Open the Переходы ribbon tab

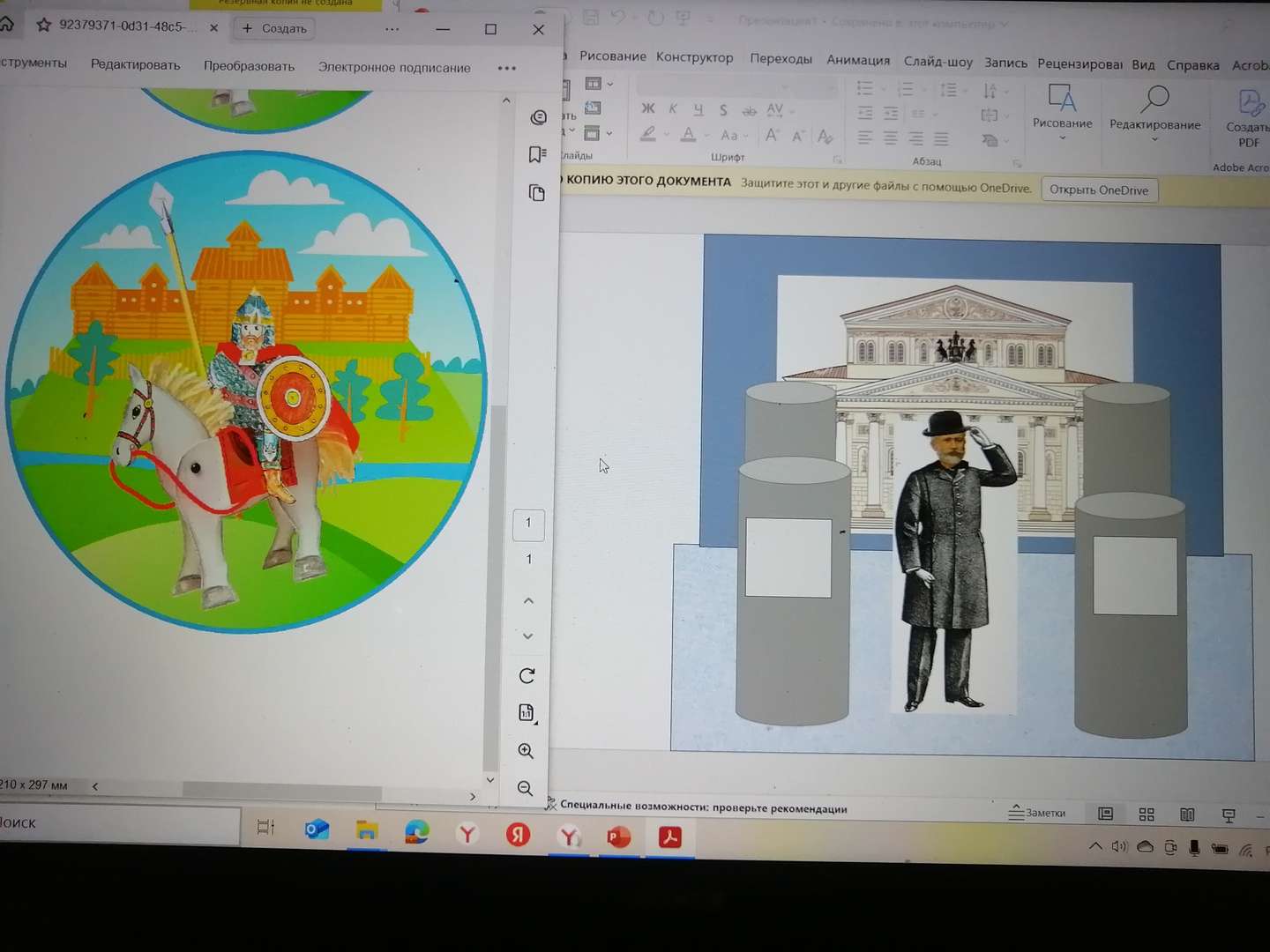[781, 59]
